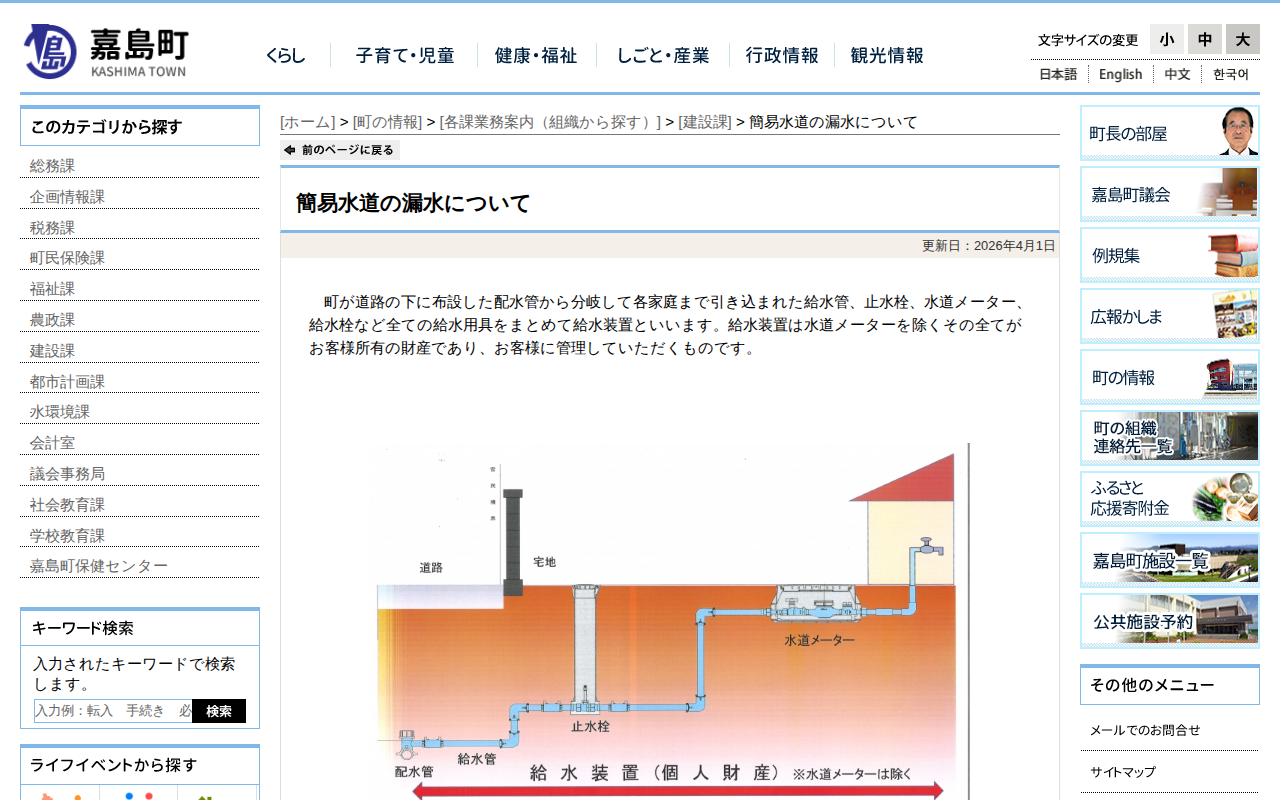Image resolution: width=1280 pixels, height=800 pixels.
Task: Open the 嘉島町議会 banner
Action: tap(1168, 193)
